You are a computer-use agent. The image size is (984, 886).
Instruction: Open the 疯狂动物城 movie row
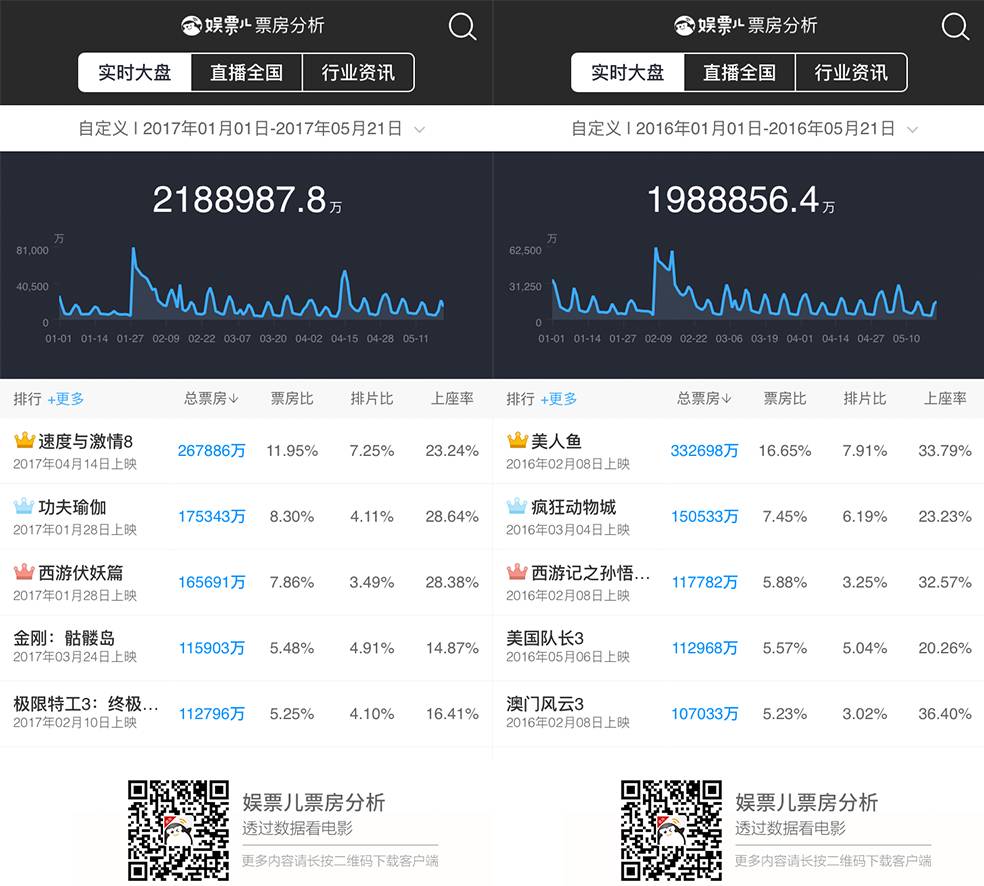739,516
